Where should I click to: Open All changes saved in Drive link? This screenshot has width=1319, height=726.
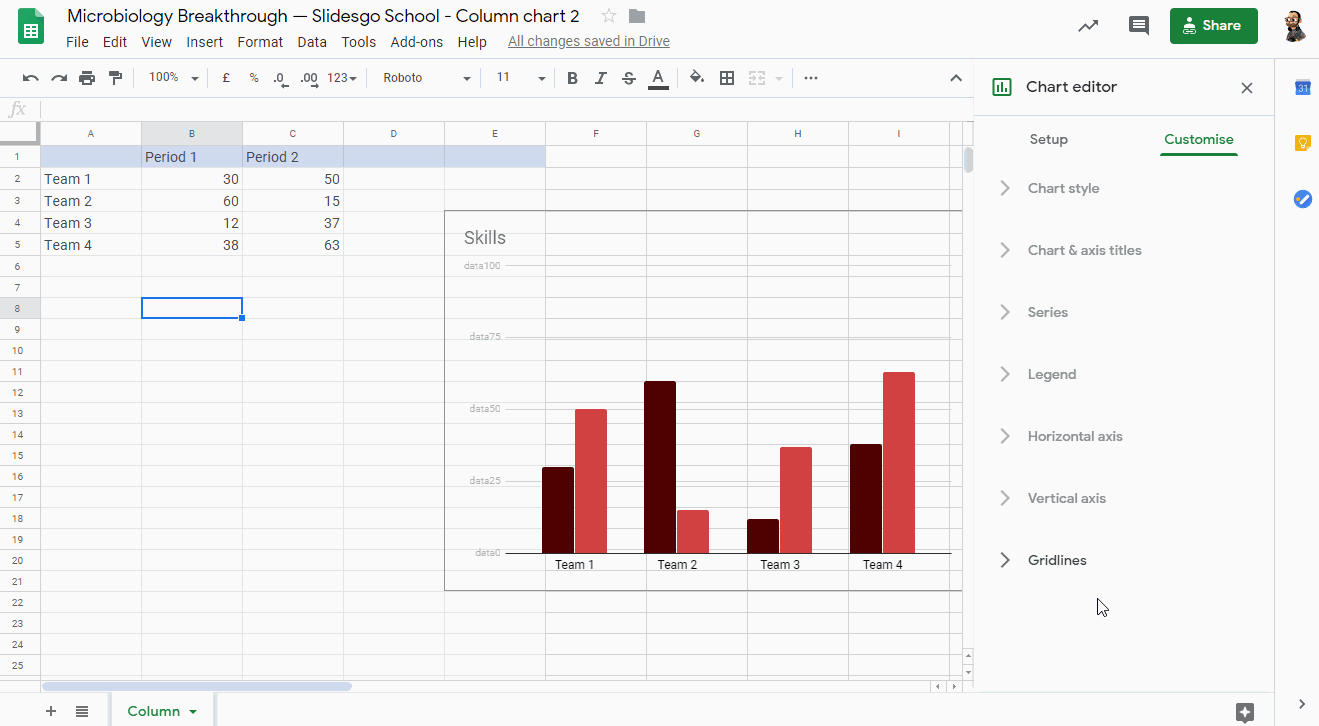coord(588,42)
